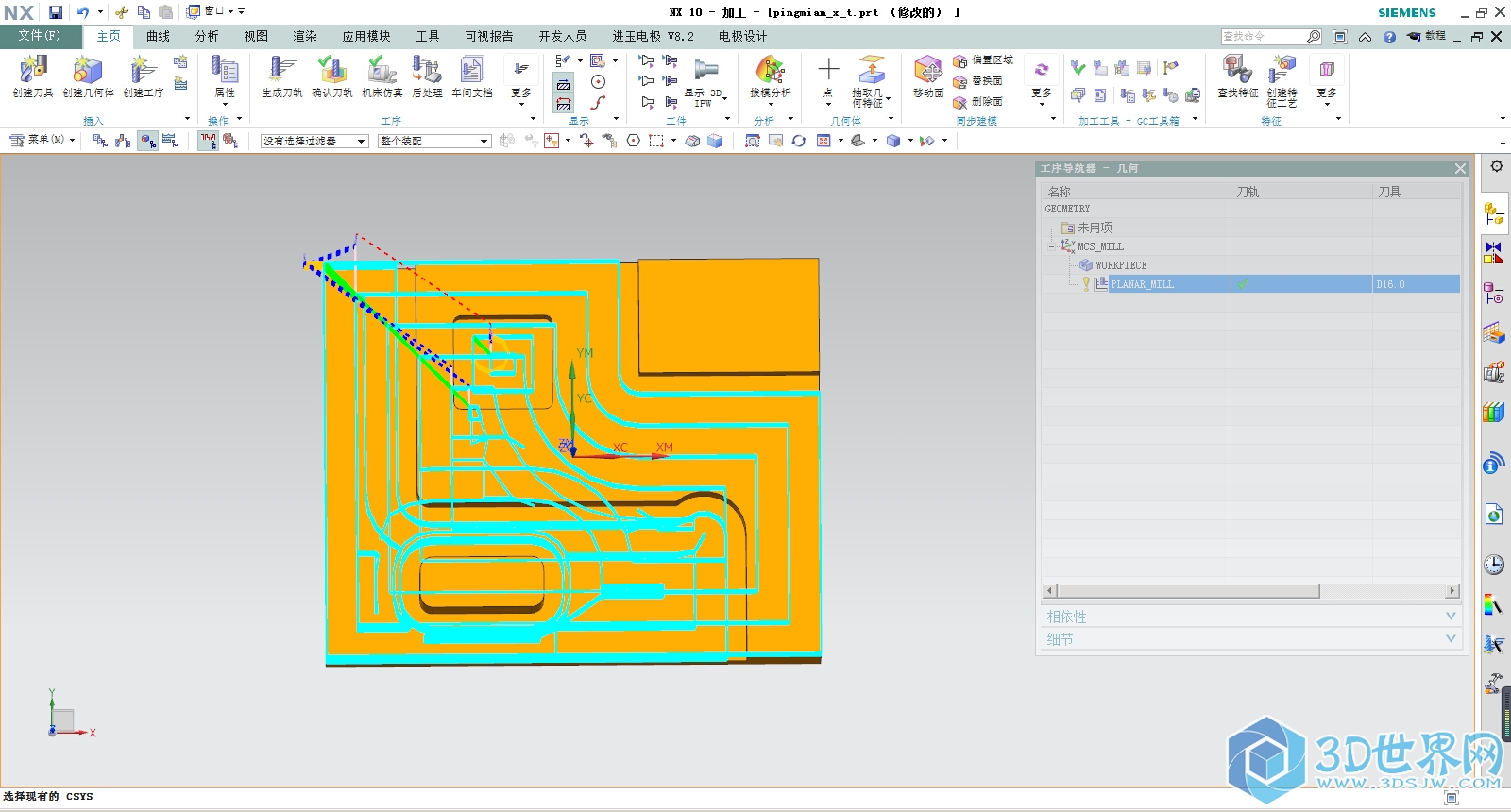The width and height of the screenshot is (1511, 812).
Task: Click the Create Geometry (创建几何体) icon
Action: click(88, 76)
